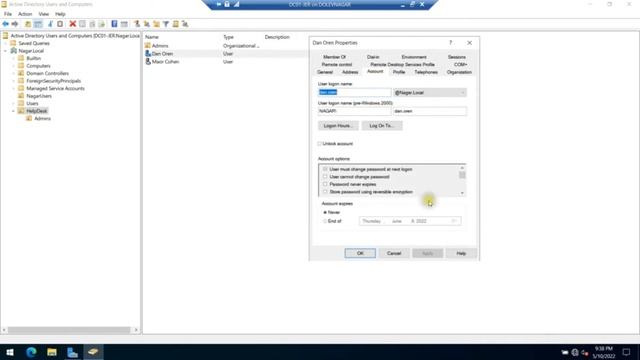Open the notification center icon in taskbar

coord(627,352)
